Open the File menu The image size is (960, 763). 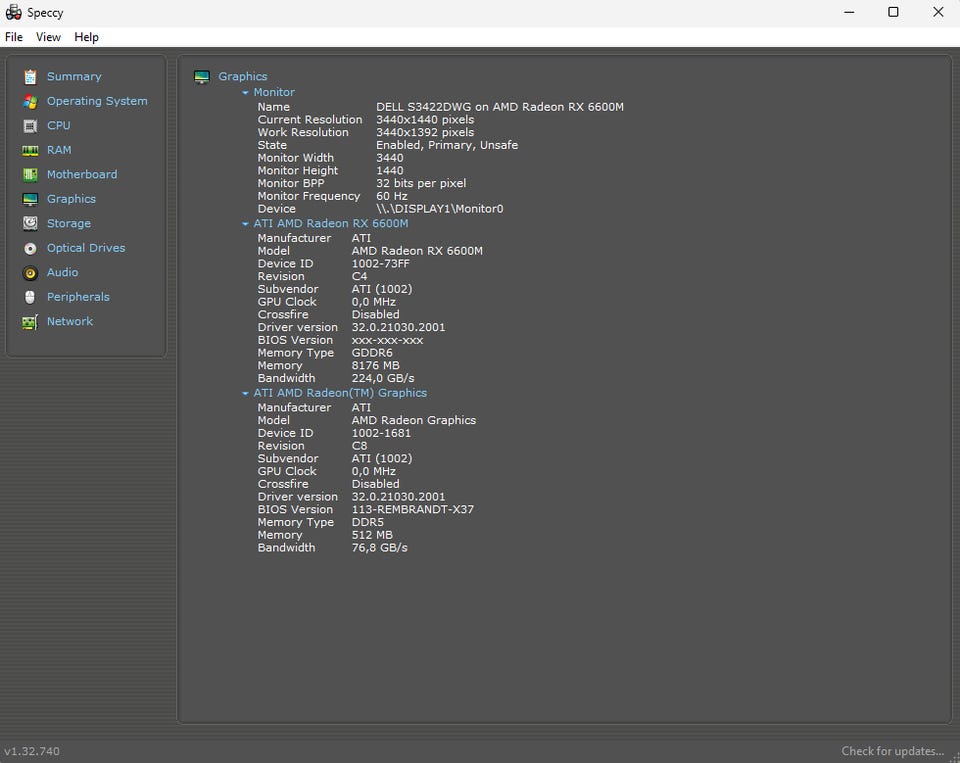(x=13, y=37)
